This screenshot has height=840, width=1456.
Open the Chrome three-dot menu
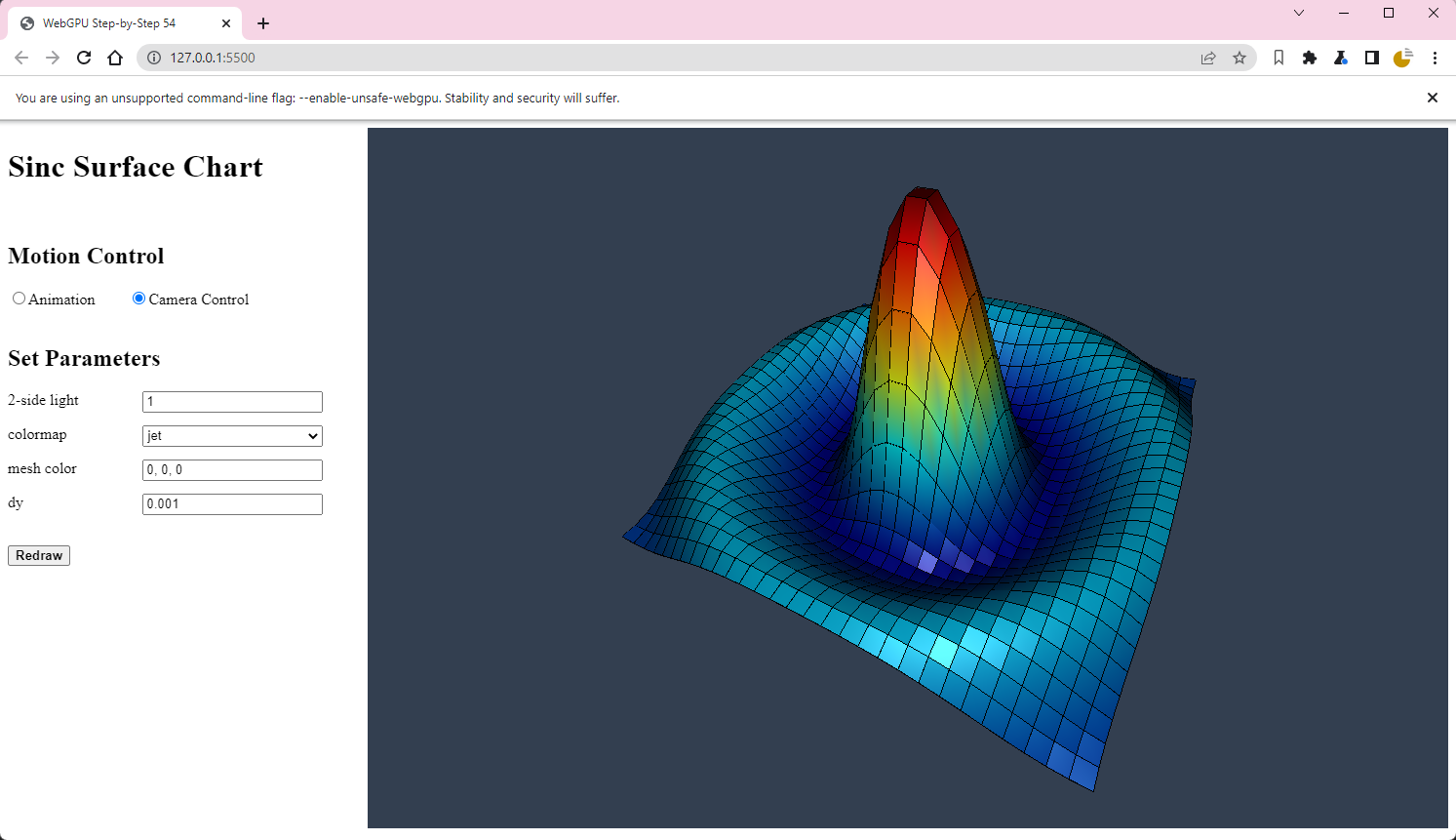[x=1435, y=58]
